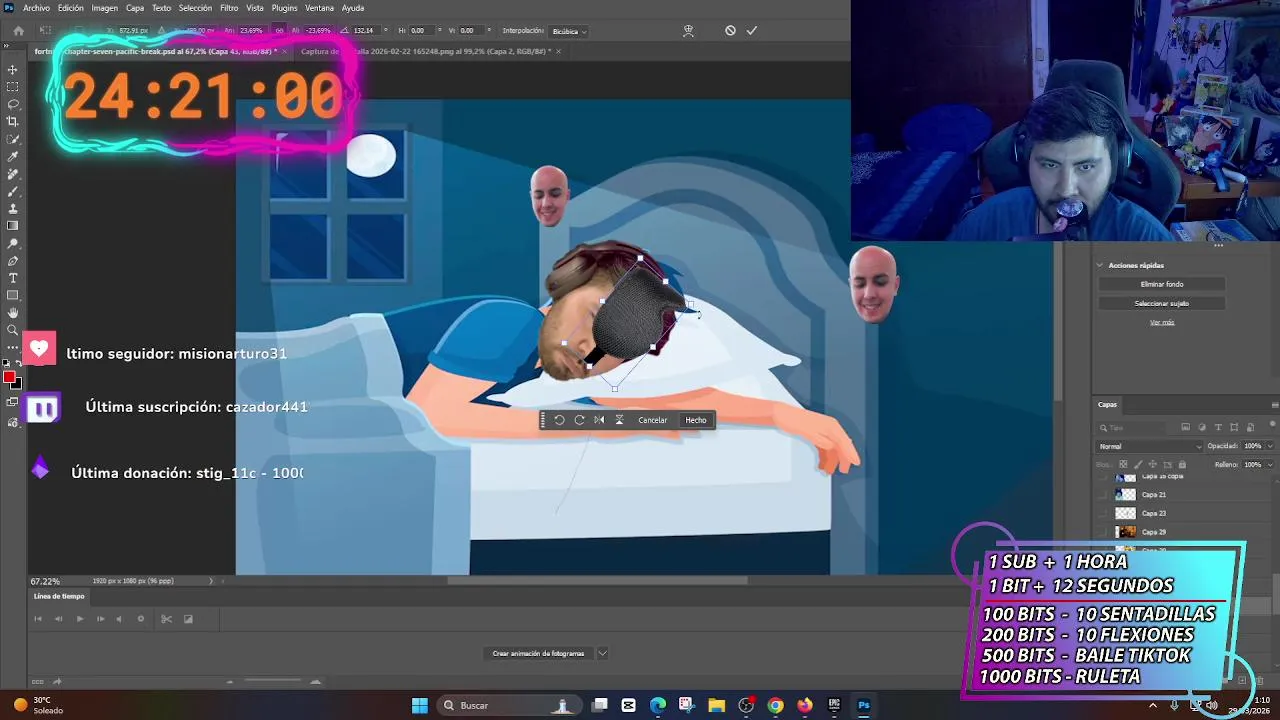
Task: Play the timeline animation
Action: (80, 619)
